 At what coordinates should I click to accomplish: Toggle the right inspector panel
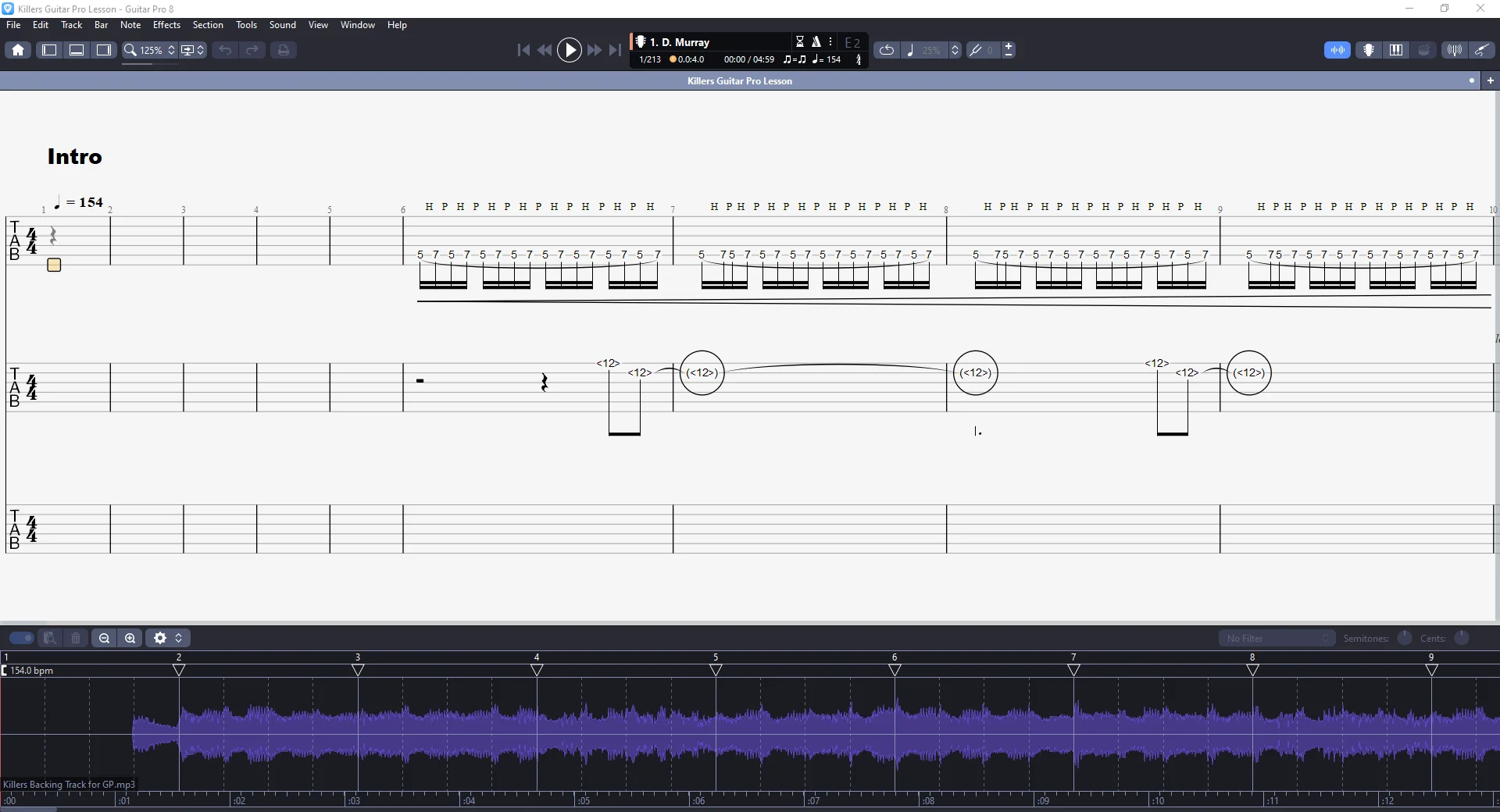[104, 50]
